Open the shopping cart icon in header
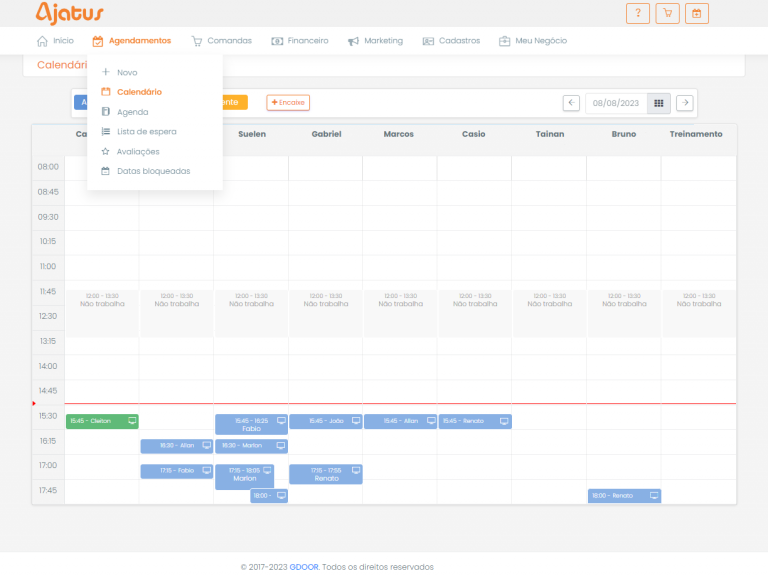This screenshot has width=768, height=576. 667,13
